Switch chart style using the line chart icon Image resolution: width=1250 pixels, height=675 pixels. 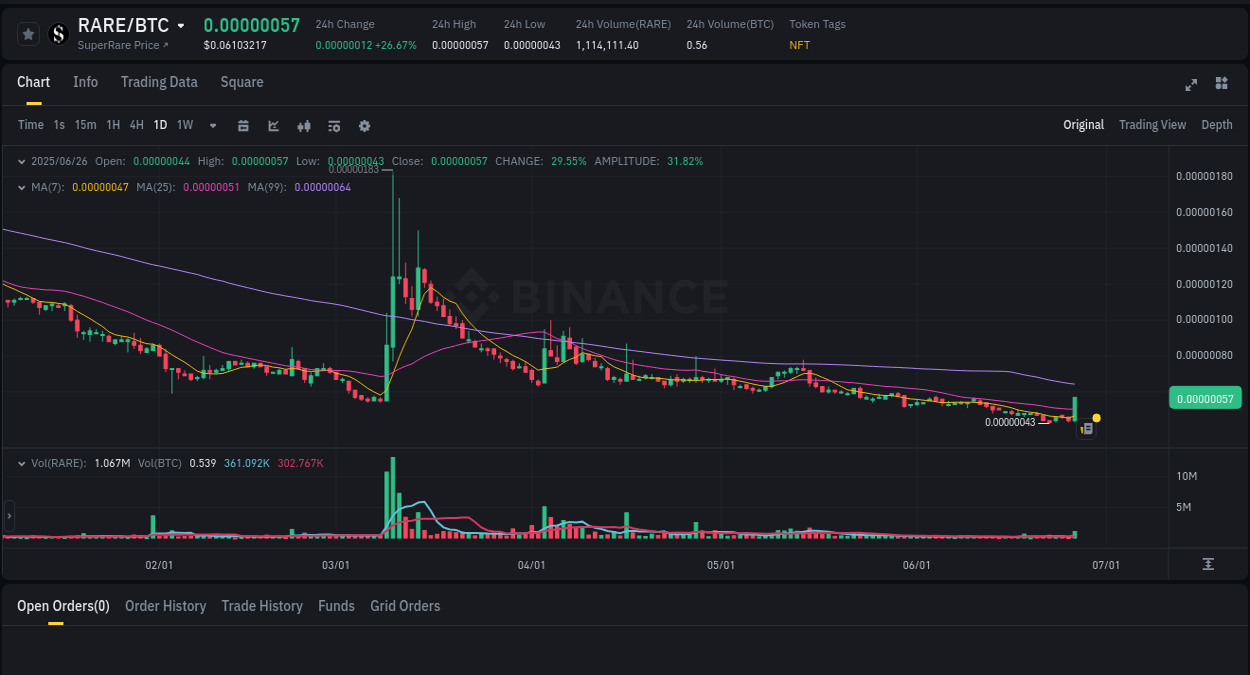[273, 125]
